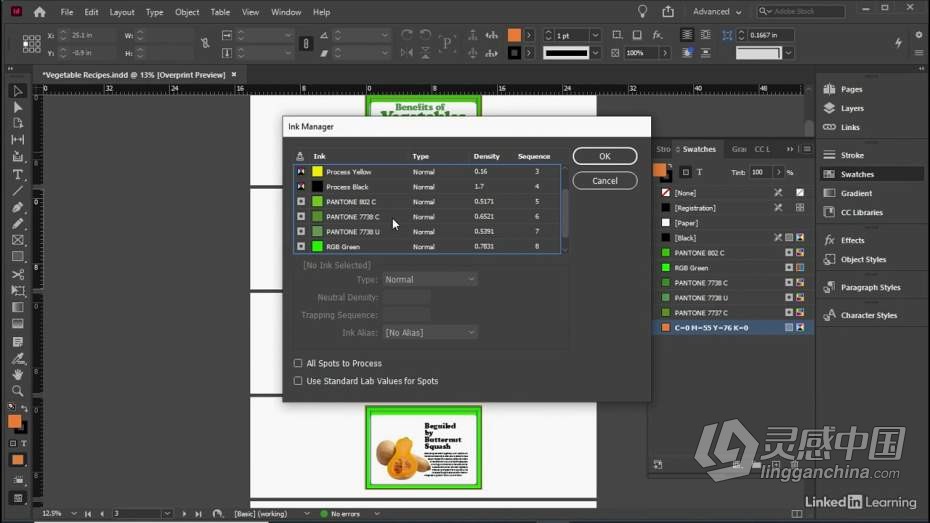Expand the collapsed panel tabs chevron

(x=789, y=149)
